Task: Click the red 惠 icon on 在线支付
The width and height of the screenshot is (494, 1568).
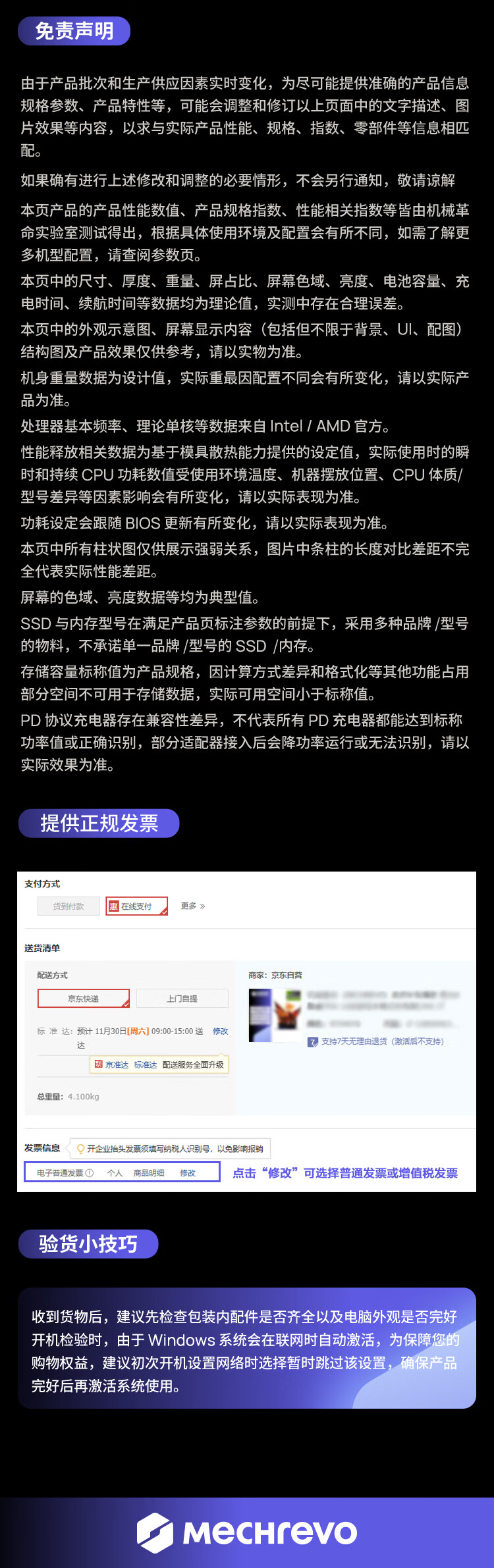Action: tap(113, 906)
